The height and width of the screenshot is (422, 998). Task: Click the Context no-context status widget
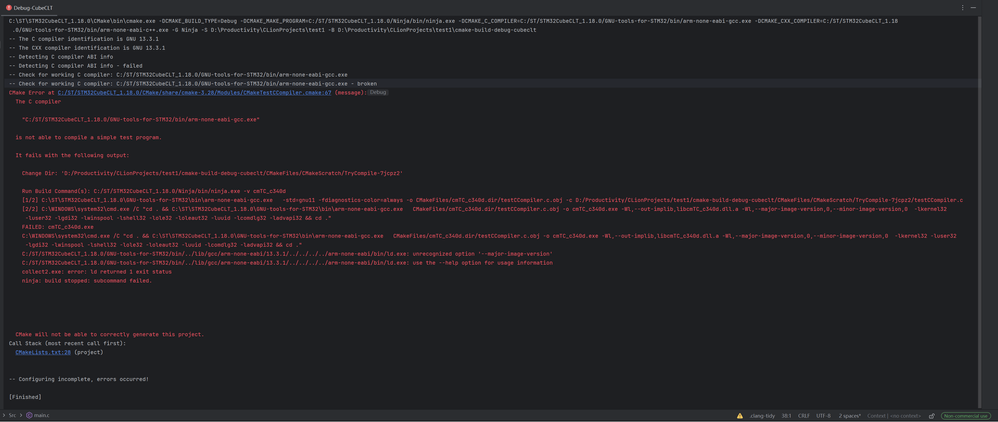click(892, 415)
